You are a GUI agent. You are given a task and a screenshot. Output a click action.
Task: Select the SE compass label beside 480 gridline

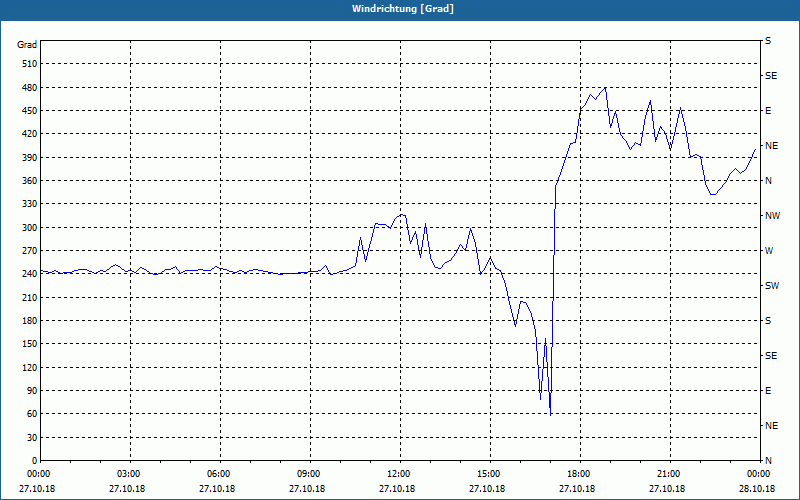pos(771,76)
